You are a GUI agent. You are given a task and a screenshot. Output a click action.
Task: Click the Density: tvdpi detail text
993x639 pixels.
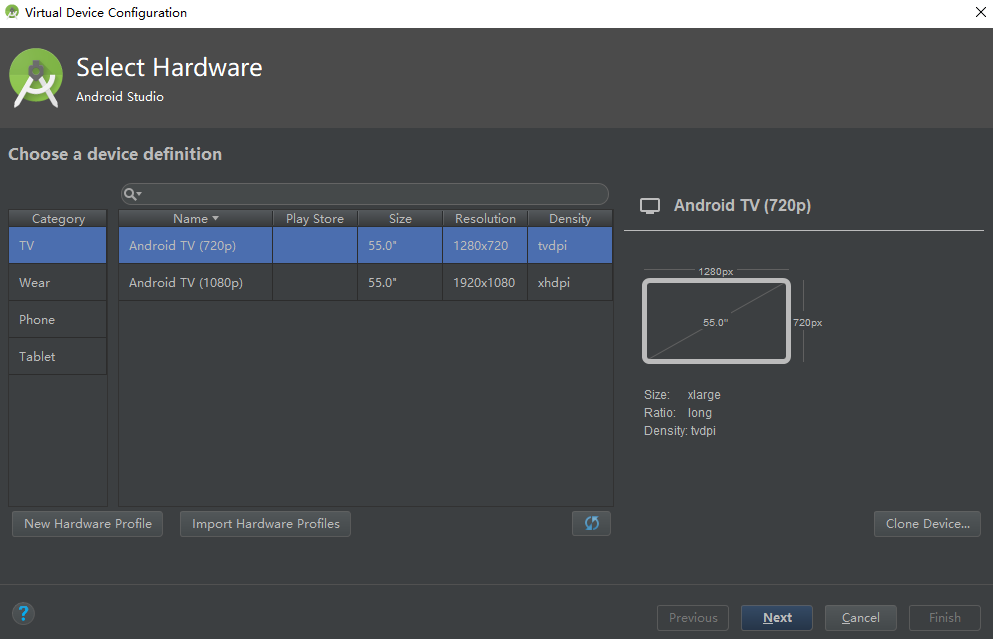680,431
